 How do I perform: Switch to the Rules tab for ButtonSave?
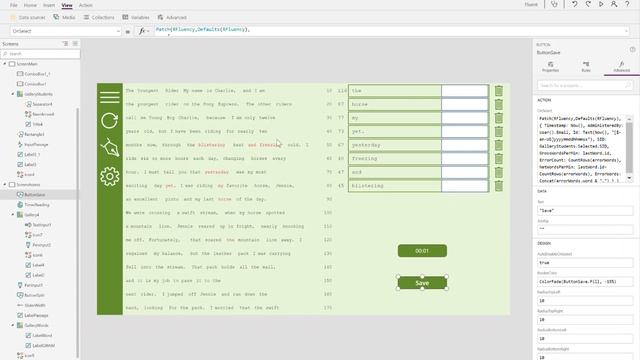pos(586,67)
